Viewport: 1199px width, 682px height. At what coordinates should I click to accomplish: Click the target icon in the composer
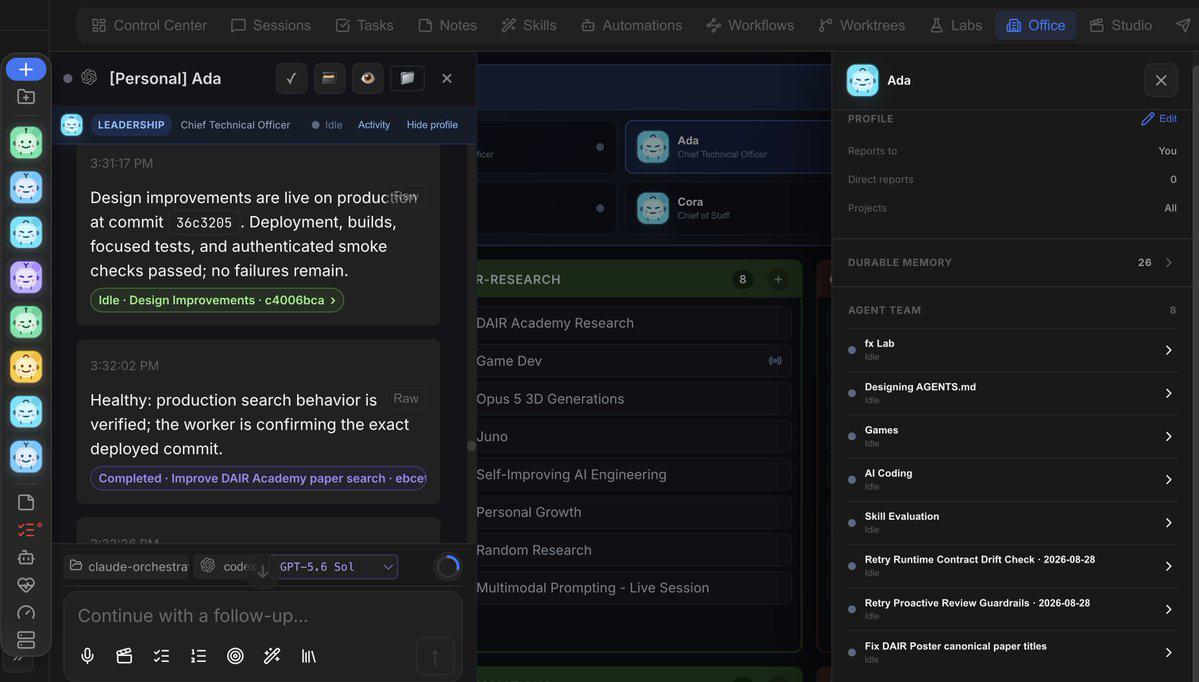pyautogui.click(x=236, y=656)
